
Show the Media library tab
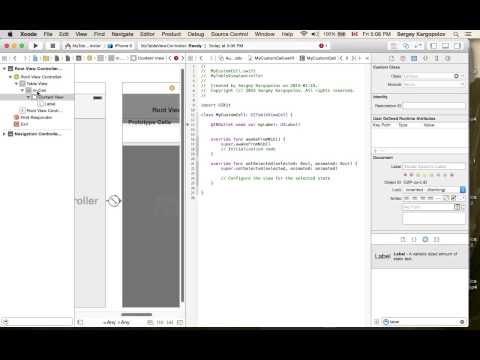coord(436,239)
